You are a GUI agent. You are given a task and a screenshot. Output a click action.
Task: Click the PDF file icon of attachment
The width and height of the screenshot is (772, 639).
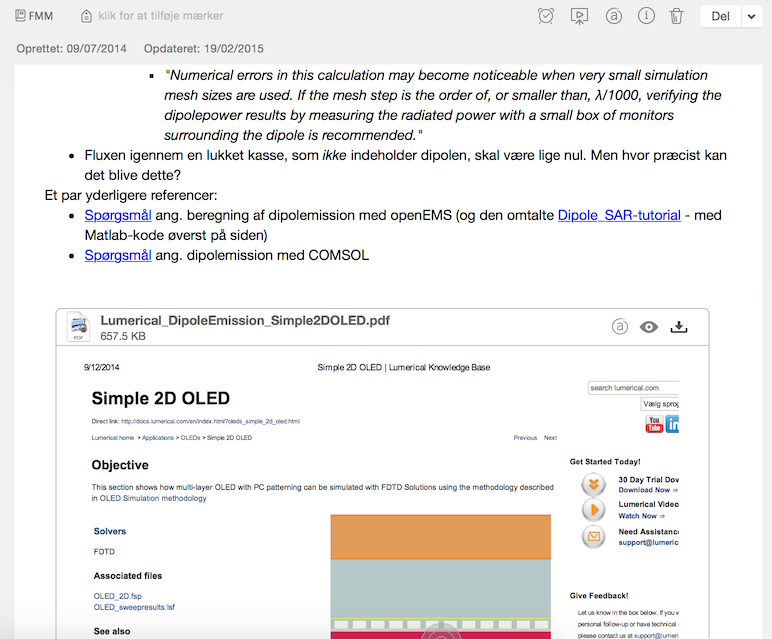[x=78, y=326]
